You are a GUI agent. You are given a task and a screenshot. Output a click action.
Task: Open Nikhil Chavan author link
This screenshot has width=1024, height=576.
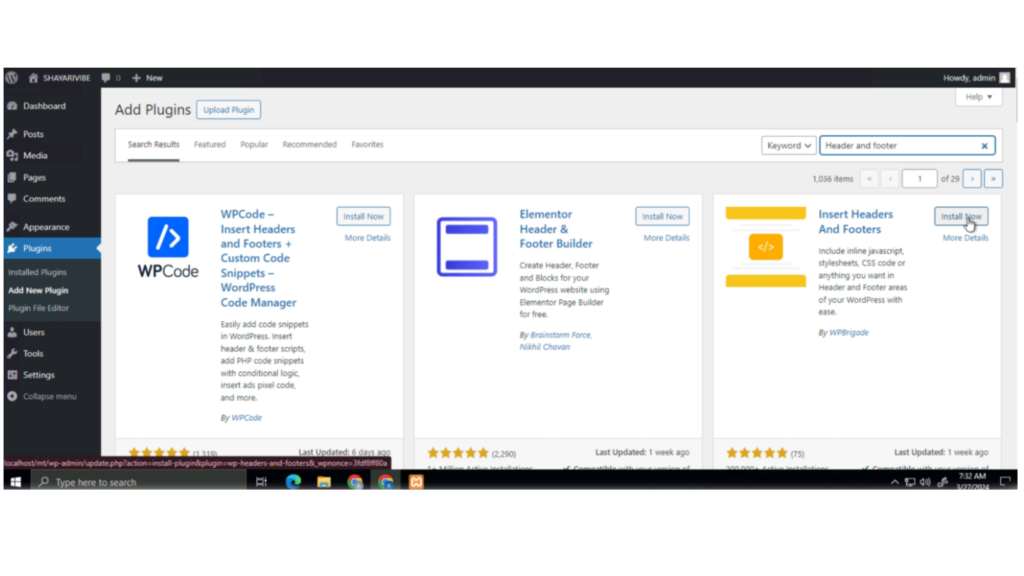pyautogui.click(x=545, y=347)
